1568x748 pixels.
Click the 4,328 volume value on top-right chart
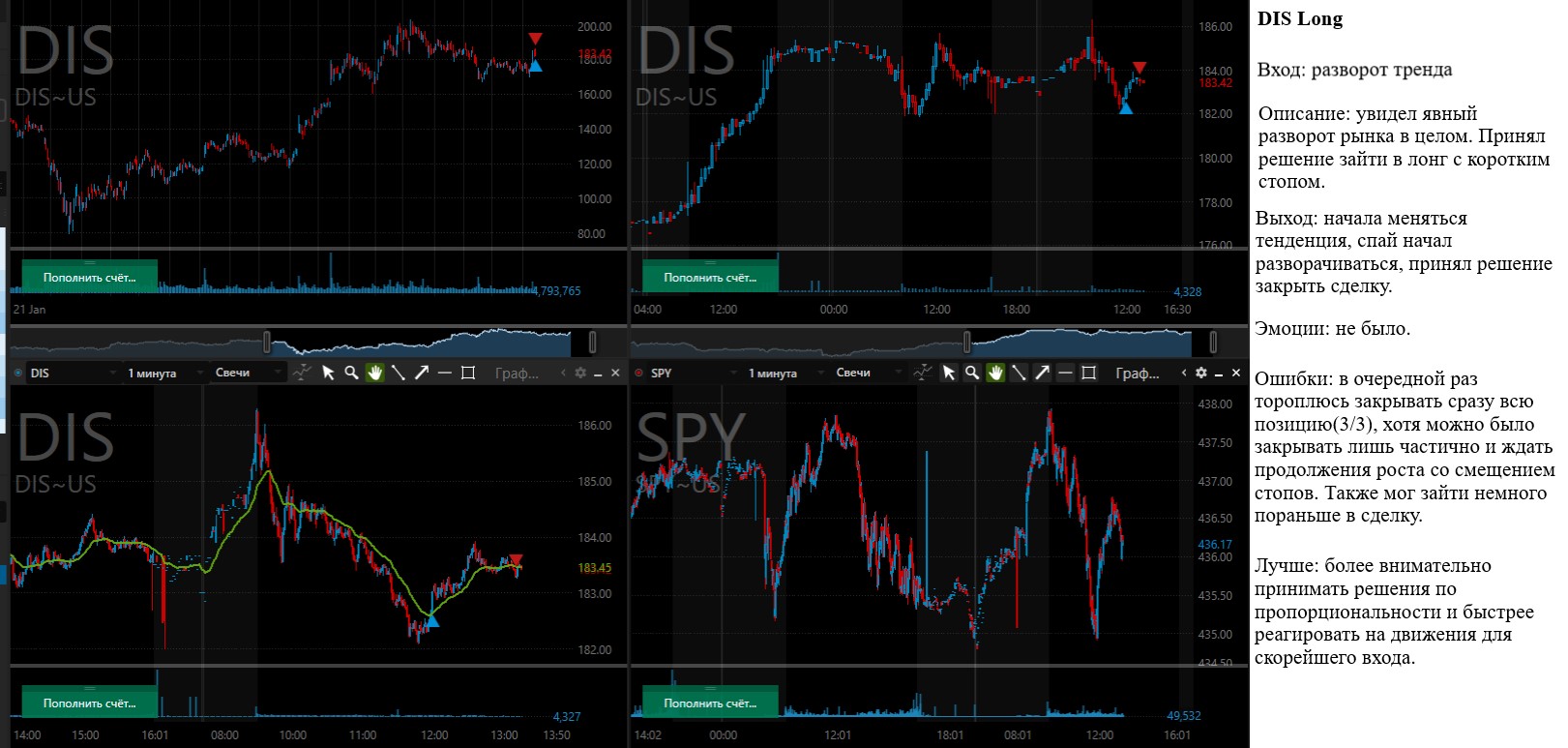pyautogui.click(x=1188, y=291)
